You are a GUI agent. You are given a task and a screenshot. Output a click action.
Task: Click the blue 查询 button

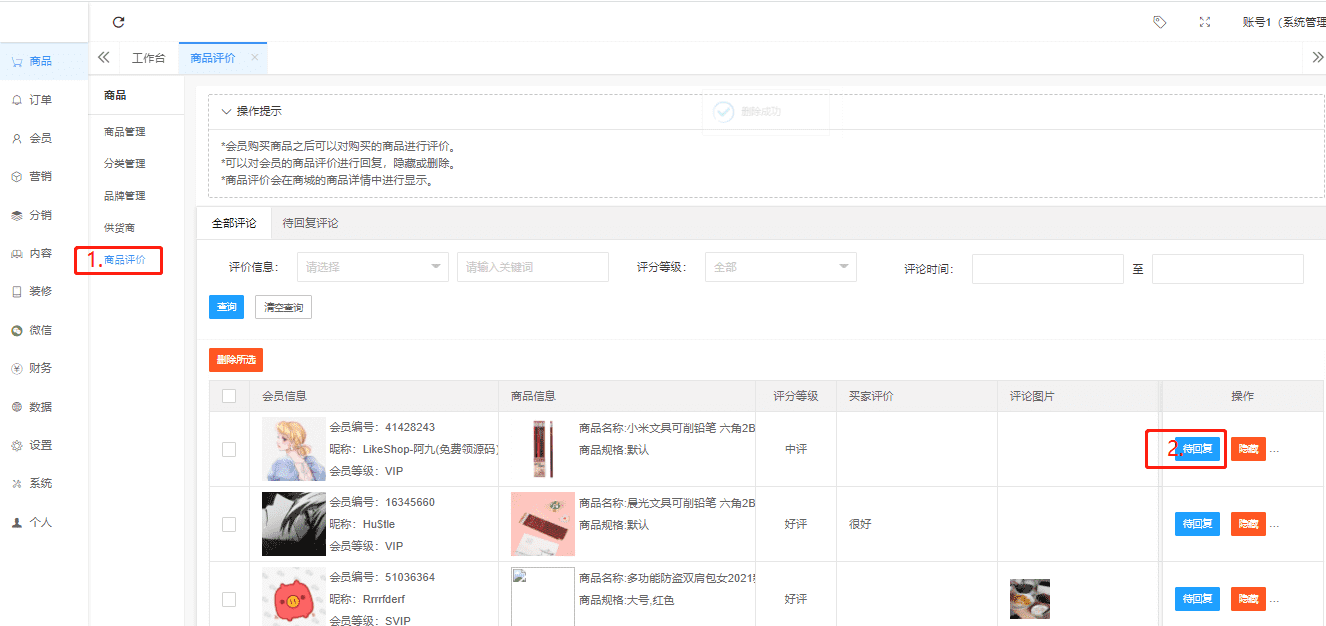[226, 307]
